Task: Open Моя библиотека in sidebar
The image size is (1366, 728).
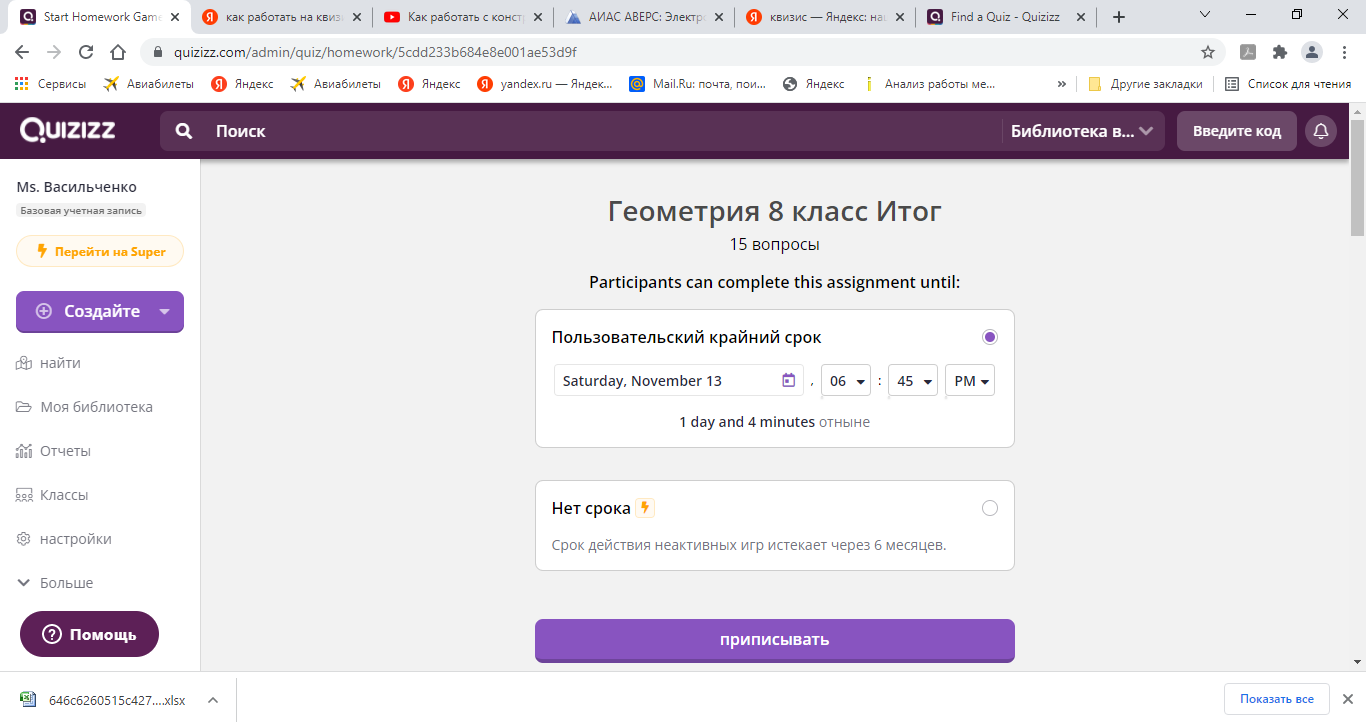Action: pyautogui.click(x=85, y=407)
